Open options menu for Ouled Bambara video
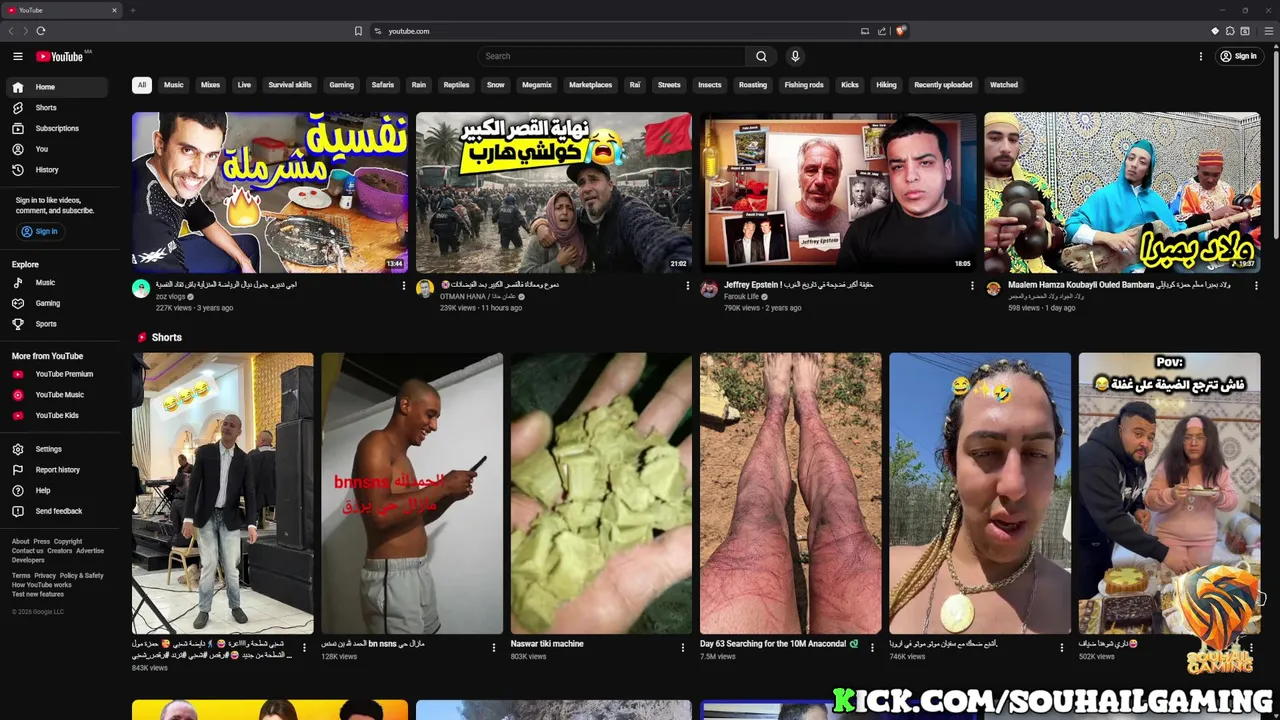 pos(1256,286)
